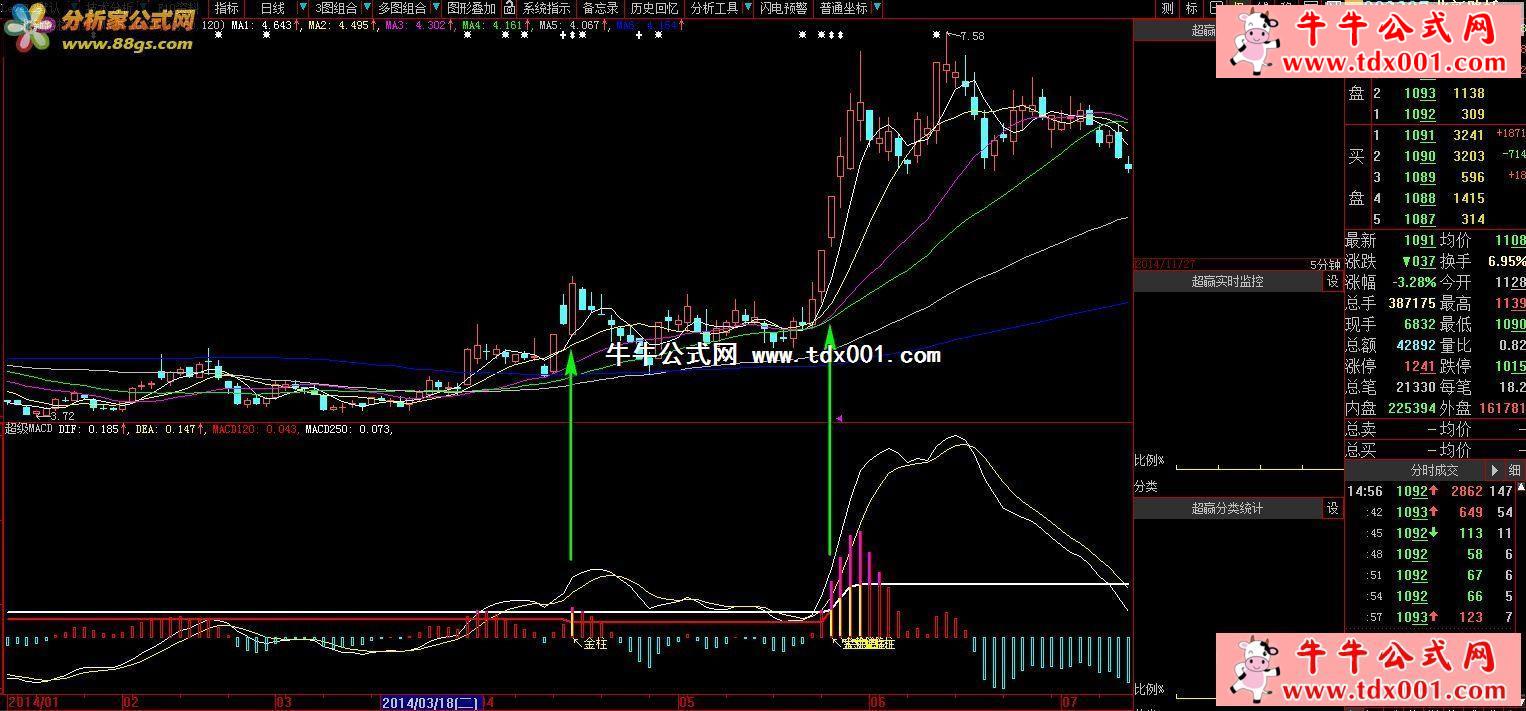This screenshot has height=711, width=1526.
Task: Expand the 多图组合 dropdown arrow
Action: (436, 8)
